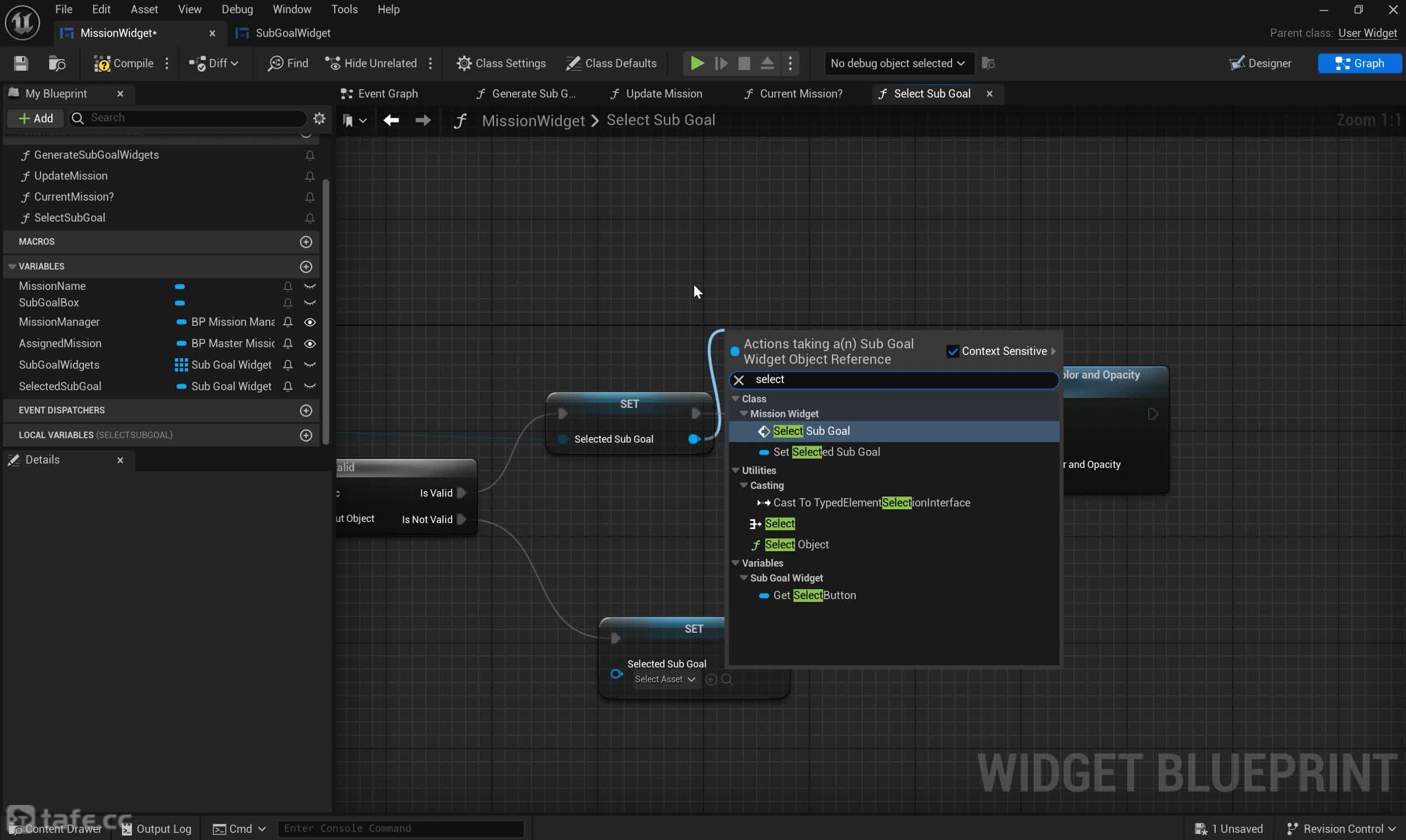Viewport: 1406px width, 840px height.
Task: Stop the play session
Action: coord(744,63)
